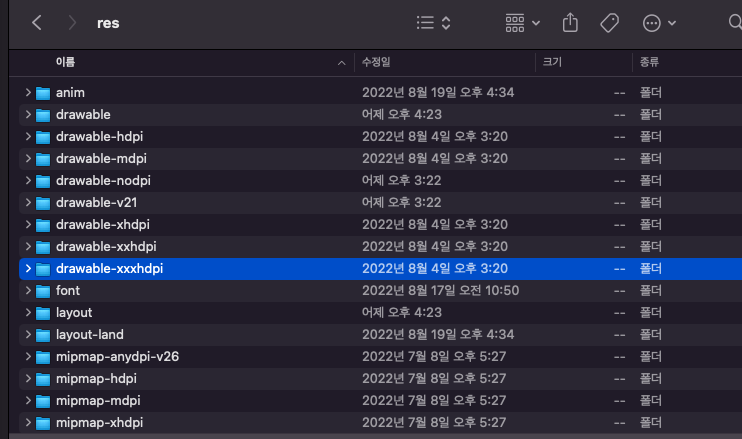Select the layout-land folder name

tap(89, 334)
